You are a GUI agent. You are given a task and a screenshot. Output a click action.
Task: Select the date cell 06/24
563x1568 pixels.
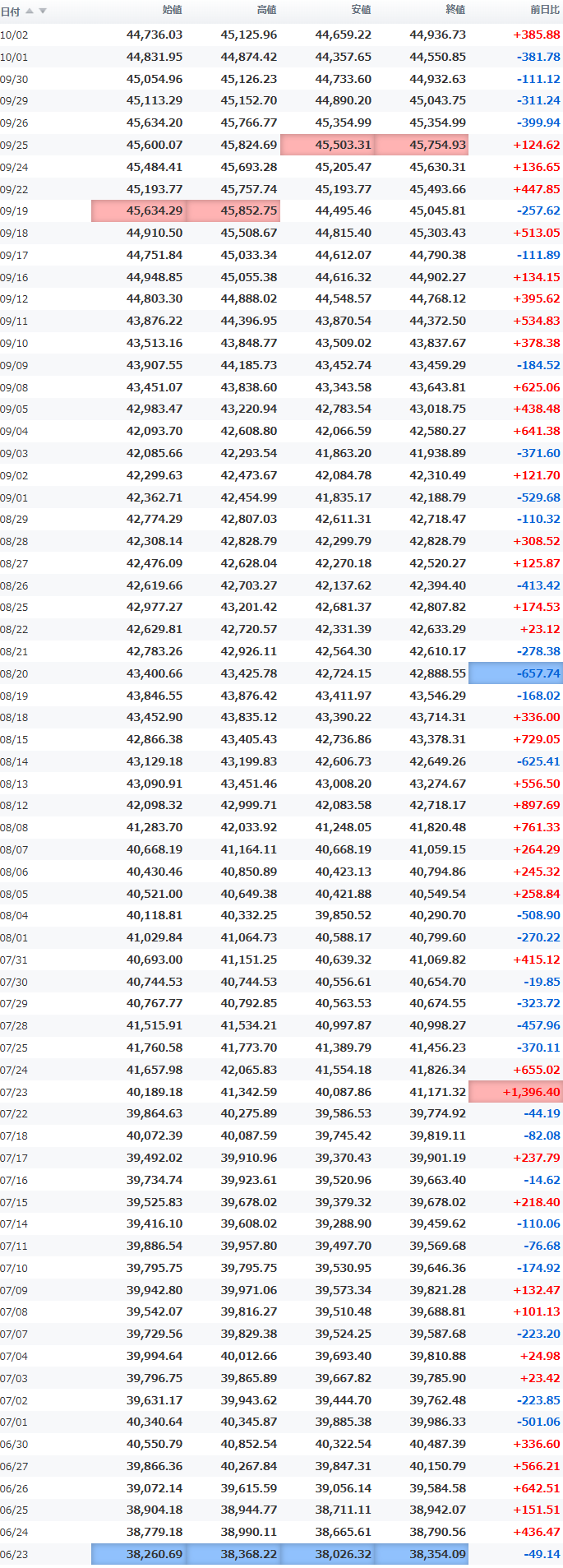pyautogui.click(x=14, y=1532)
